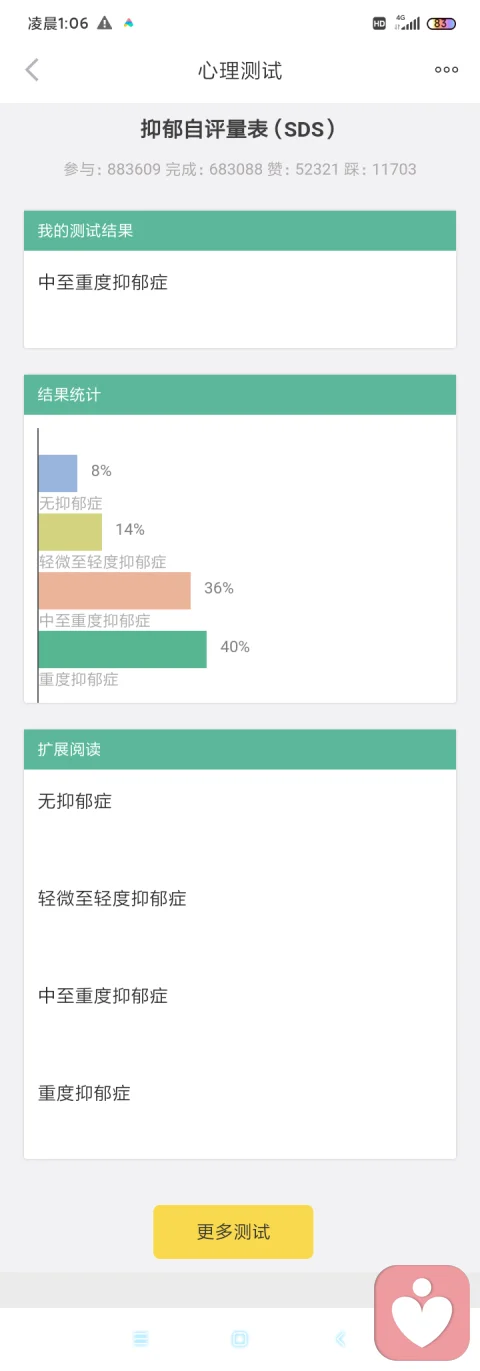Click the 更多测试 yellow button

click(233, 1231)
